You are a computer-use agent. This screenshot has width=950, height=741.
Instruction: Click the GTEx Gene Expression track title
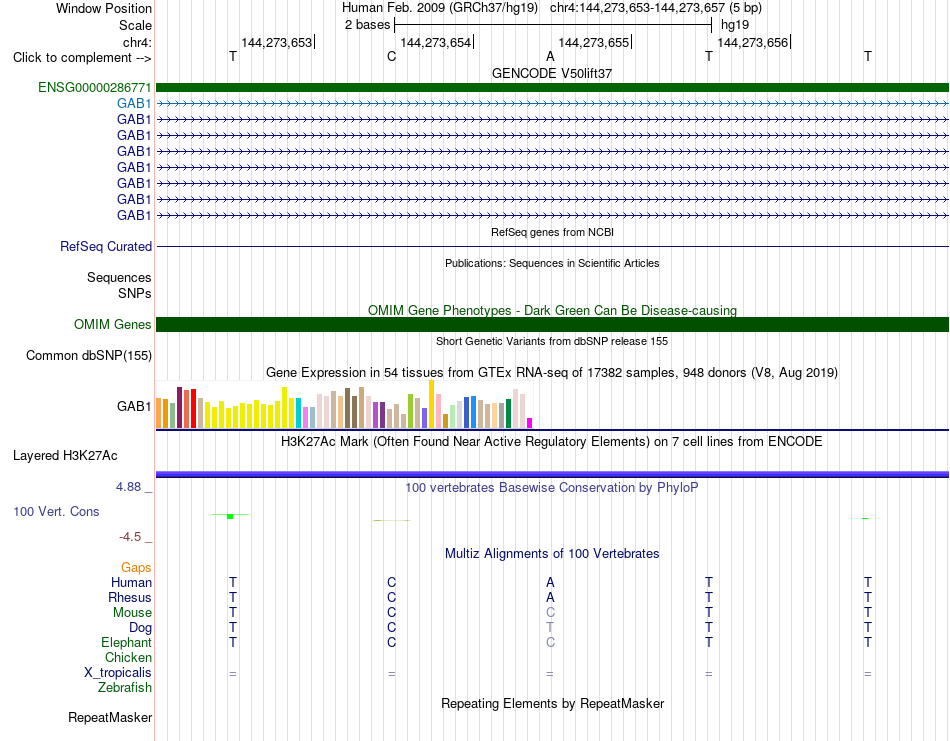point(552,373)
